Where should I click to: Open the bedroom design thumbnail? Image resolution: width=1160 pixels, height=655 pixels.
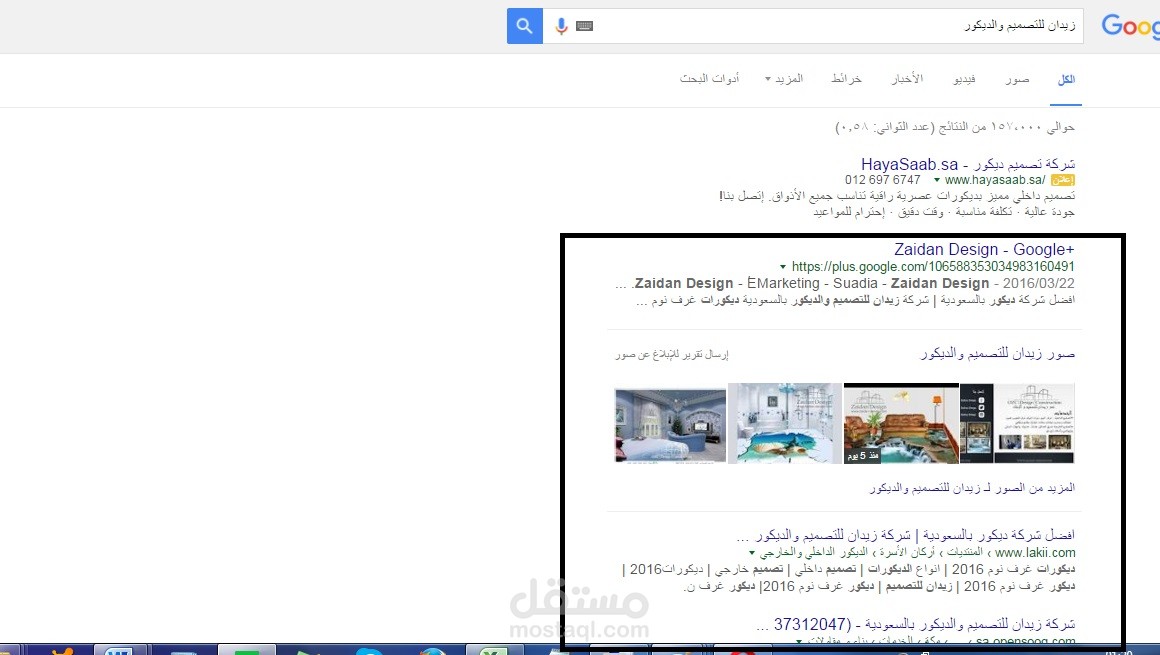click(670, 426)
